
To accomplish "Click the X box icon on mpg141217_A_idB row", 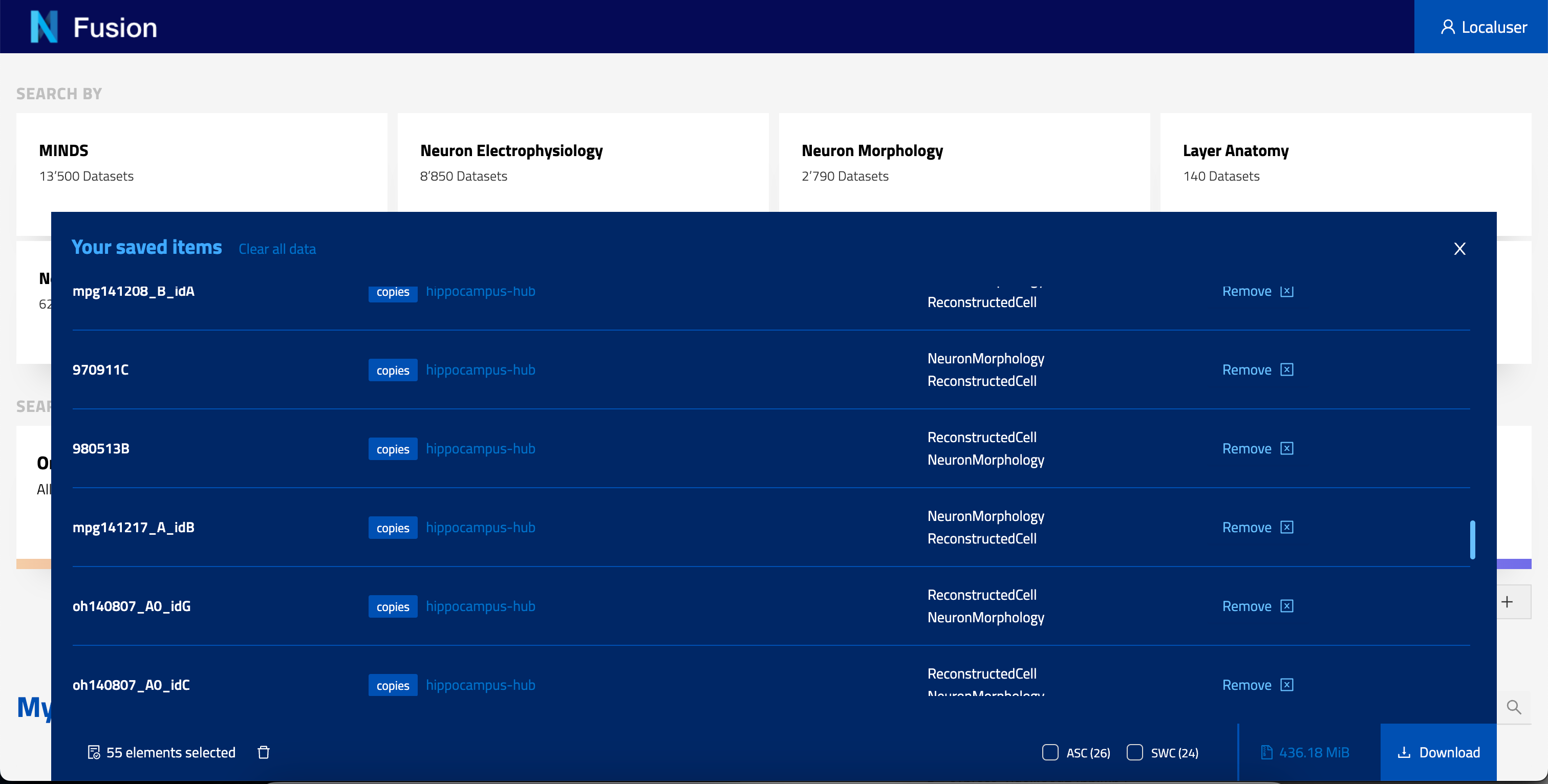I will [x=1286, y=528].
